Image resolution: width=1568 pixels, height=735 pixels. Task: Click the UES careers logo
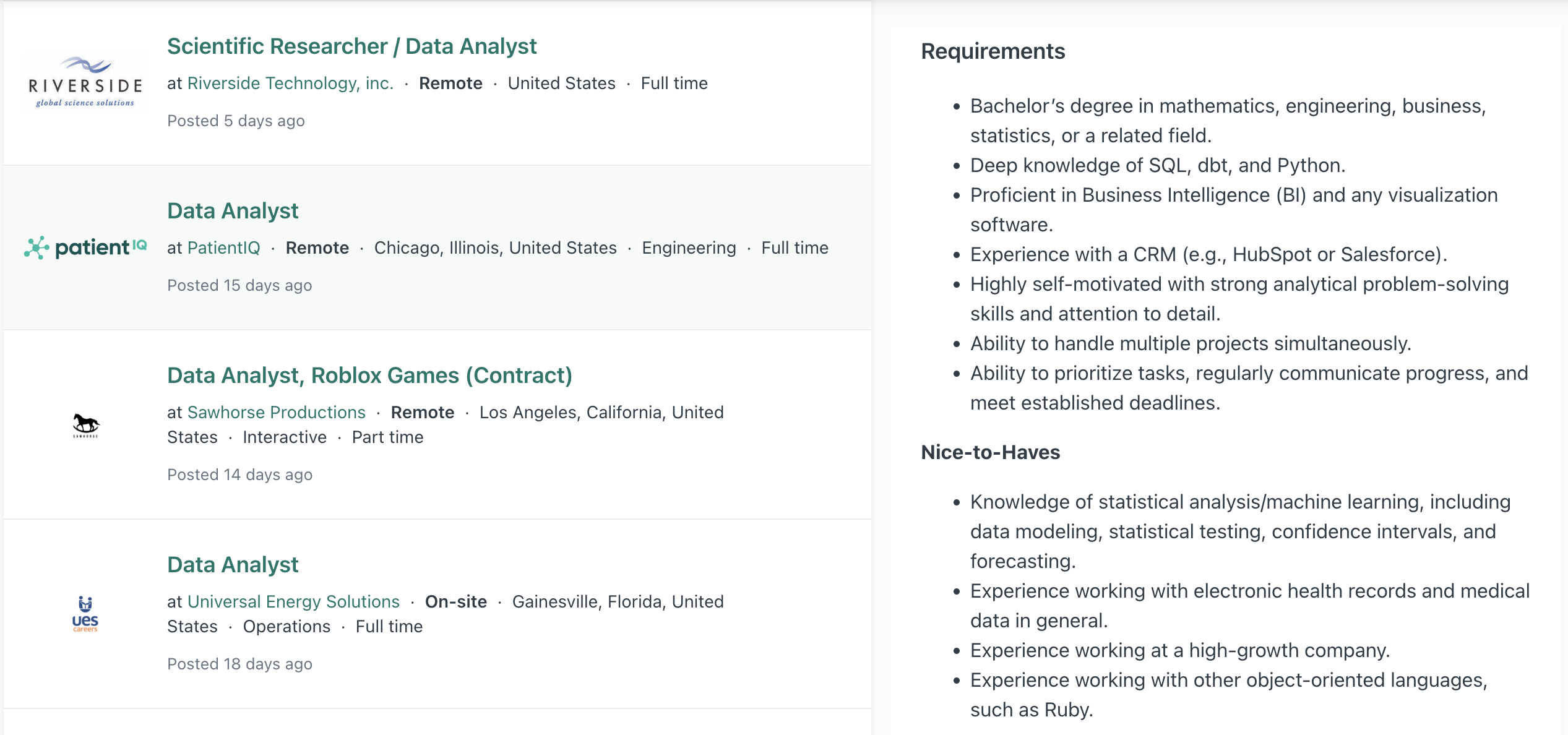[85, 614]
